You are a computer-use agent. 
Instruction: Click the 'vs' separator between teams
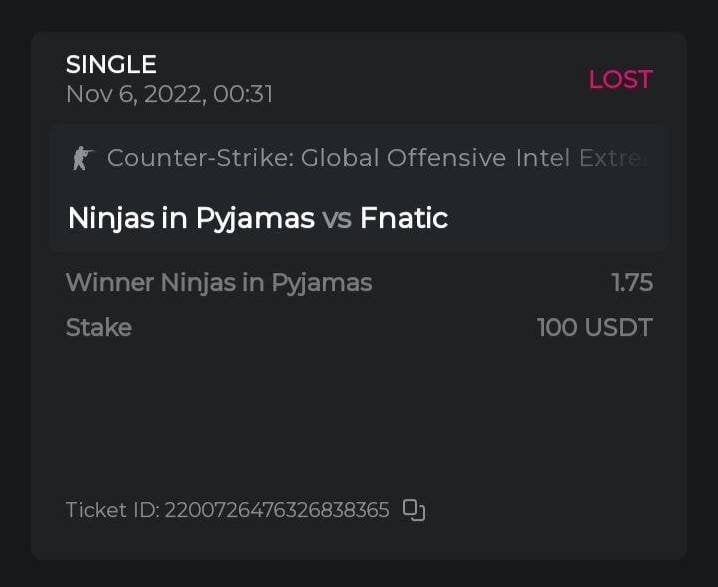(337, 219)
